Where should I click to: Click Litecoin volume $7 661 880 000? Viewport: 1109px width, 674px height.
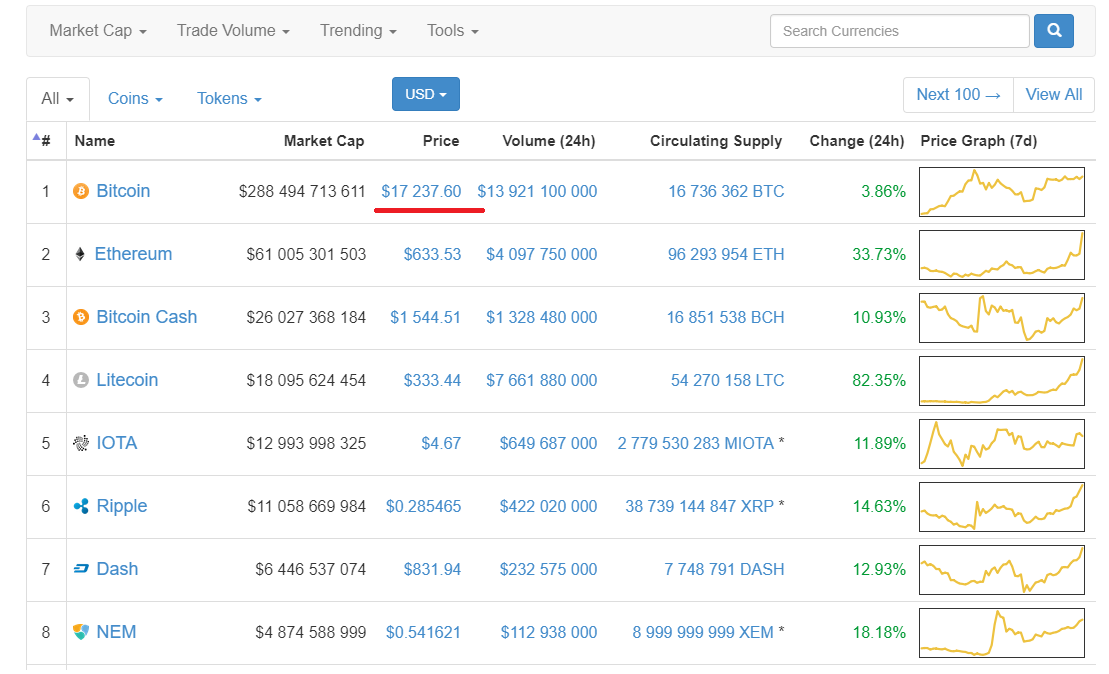(x=541, y=380)
